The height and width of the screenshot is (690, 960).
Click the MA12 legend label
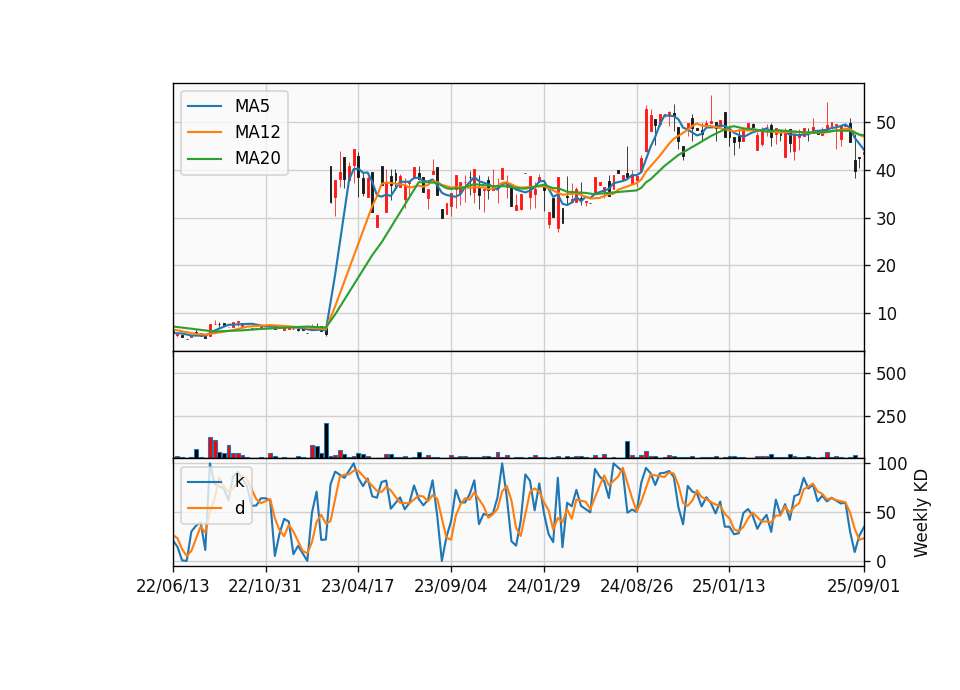click(257, 132)
